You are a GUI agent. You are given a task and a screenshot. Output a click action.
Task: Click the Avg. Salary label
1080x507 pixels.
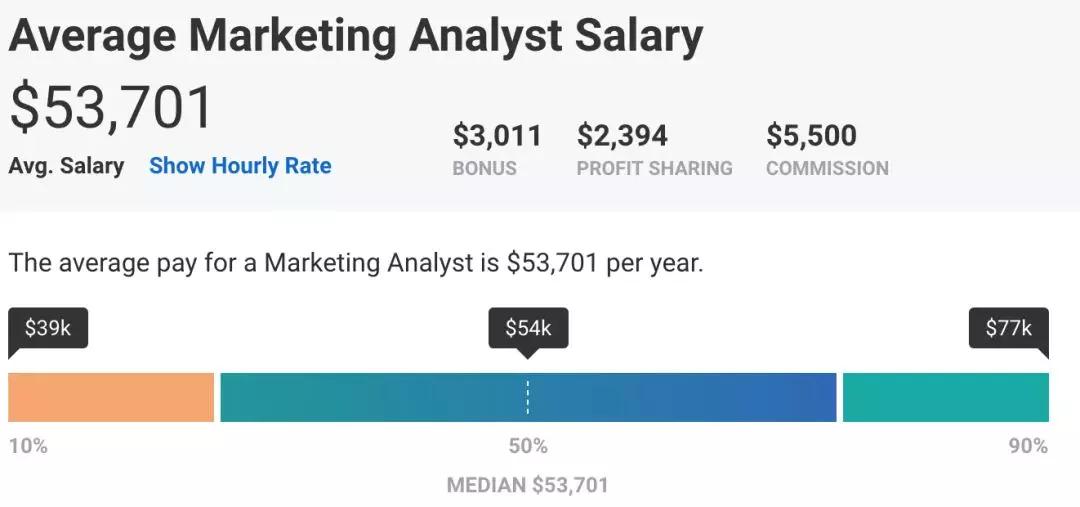pyautogui.click(x=66, y=166)
